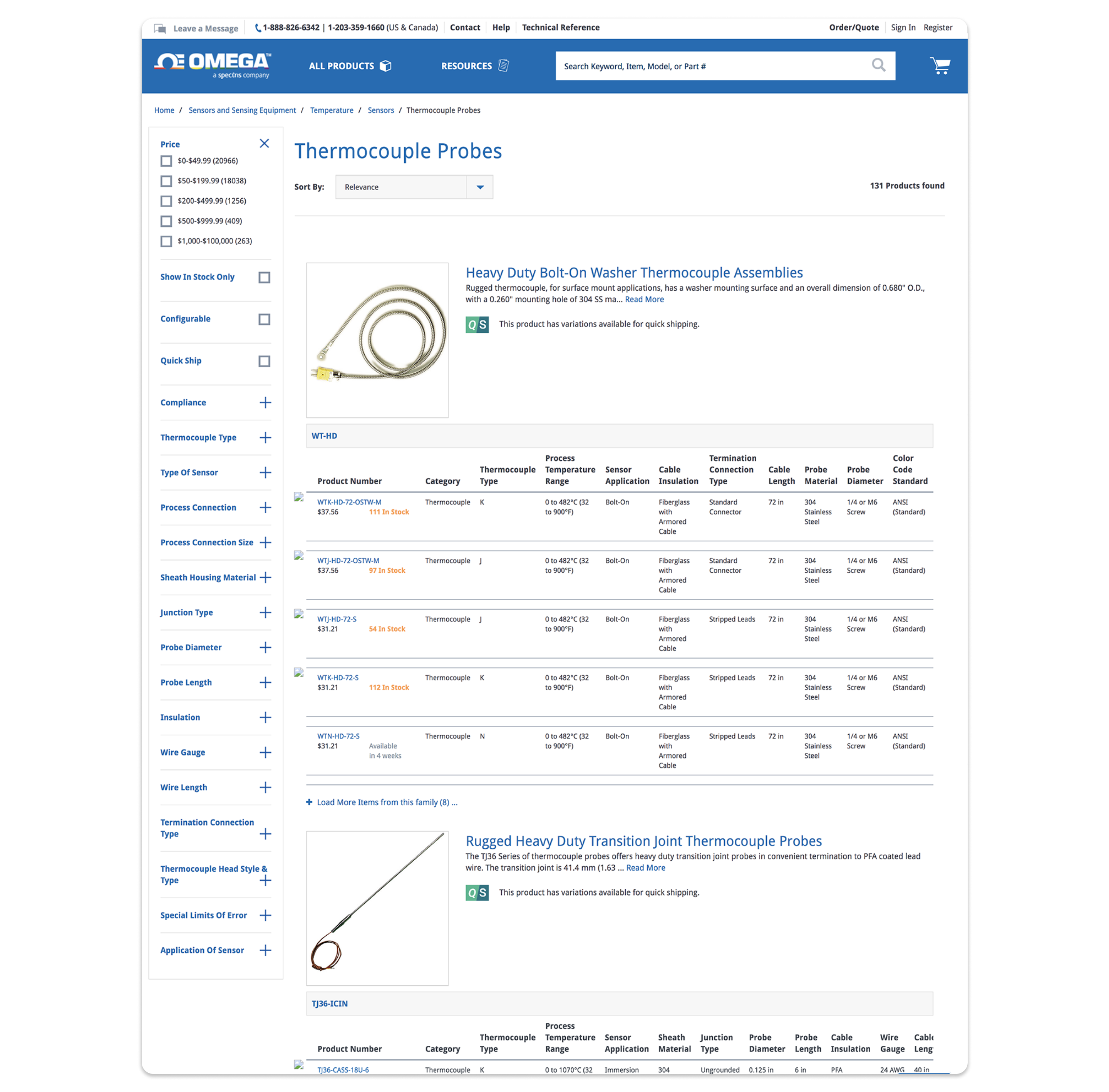
Task: Click the QS quick ship badge for Bolt-On Washer
Action: click(x=476, y=325)
